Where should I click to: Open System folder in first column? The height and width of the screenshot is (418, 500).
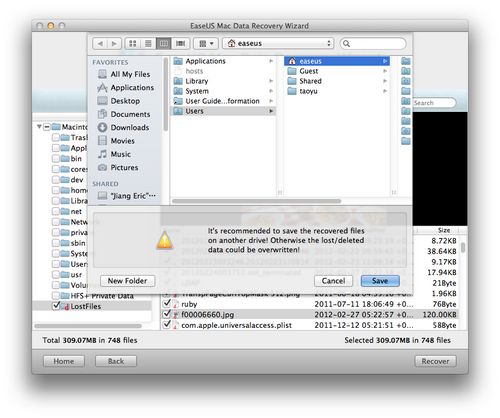point(223,91)
